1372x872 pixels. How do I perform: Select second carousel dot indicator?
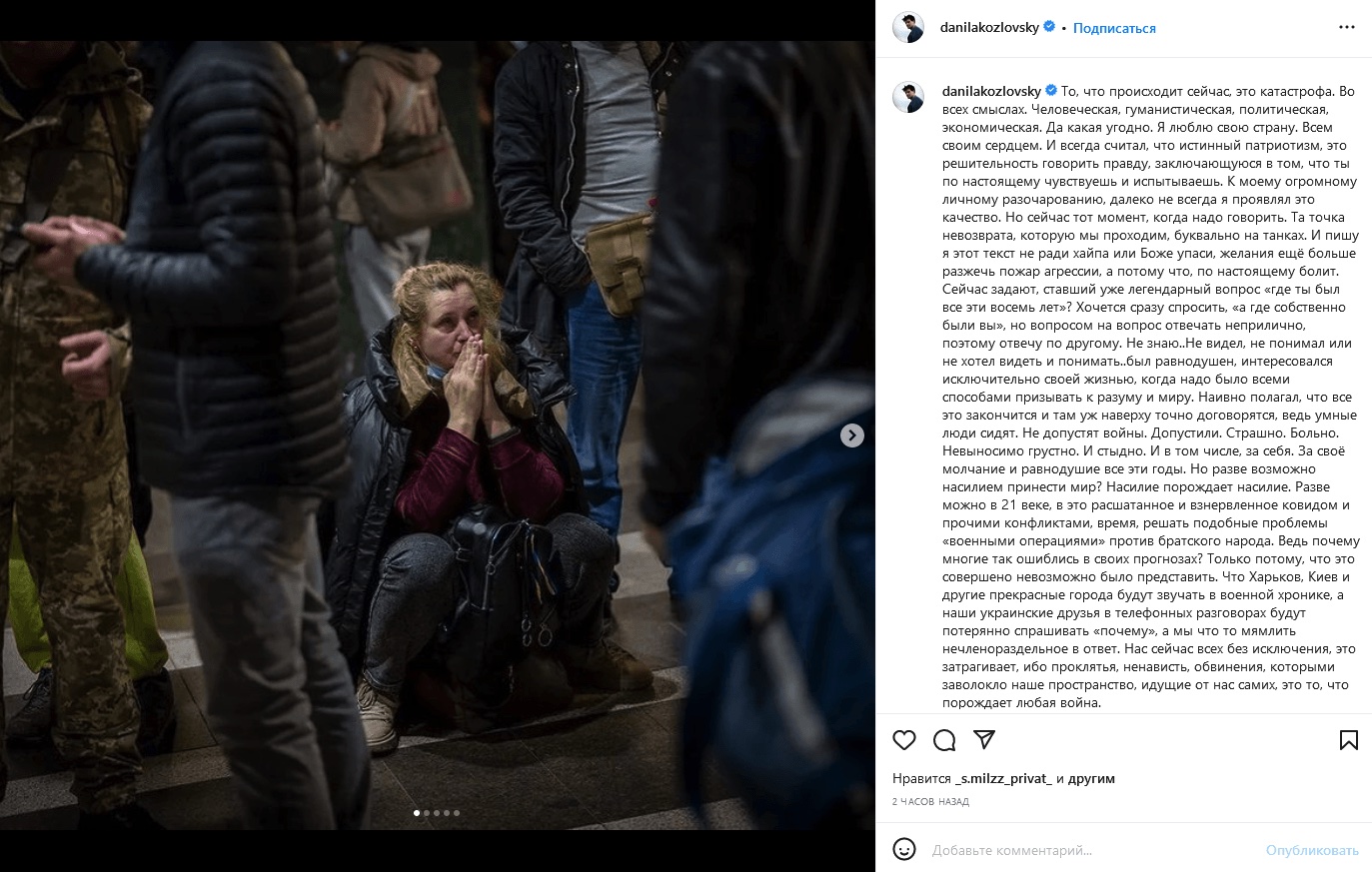[427, 813]
